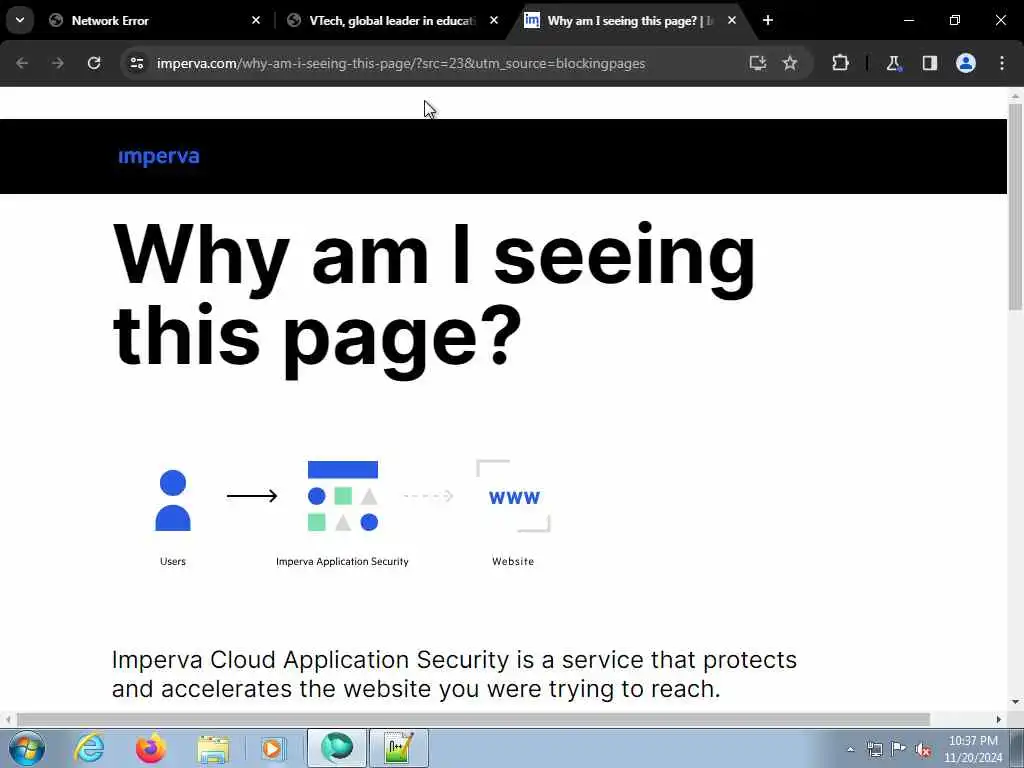View site information icon in address bar
The image size is (1024, 768).
[136, 63]
